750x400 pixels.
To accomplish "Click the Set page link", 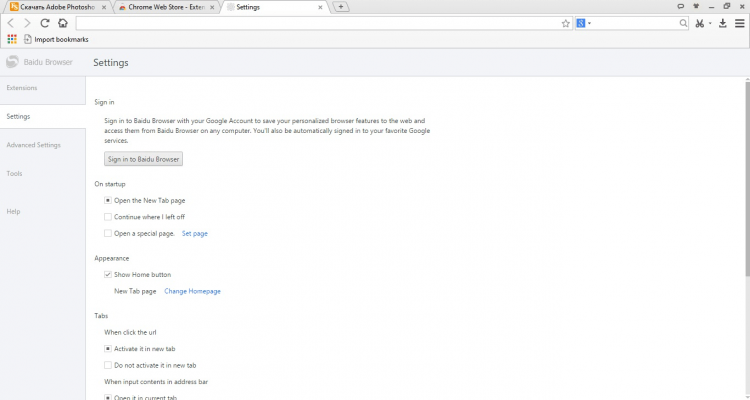I will click(195, 233).
